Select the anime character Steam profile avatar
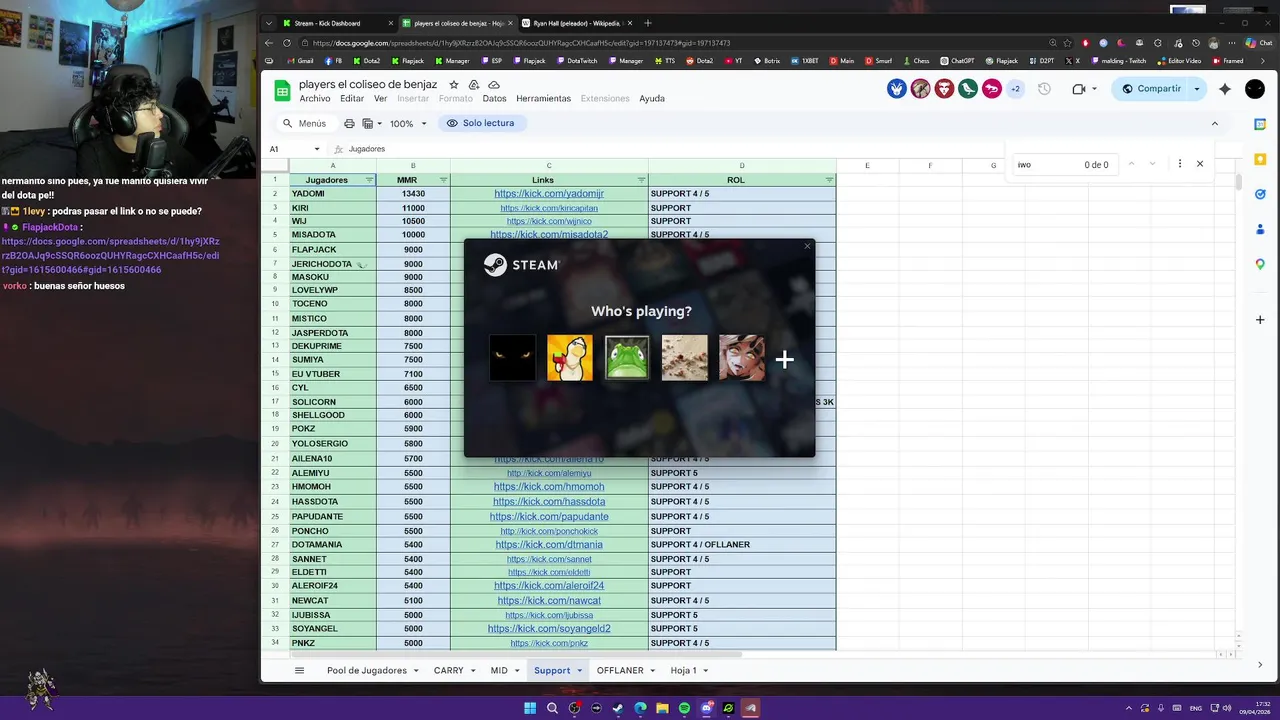Image resolution: width=1280 pixels, height=720 pixels. pos(742,358)
